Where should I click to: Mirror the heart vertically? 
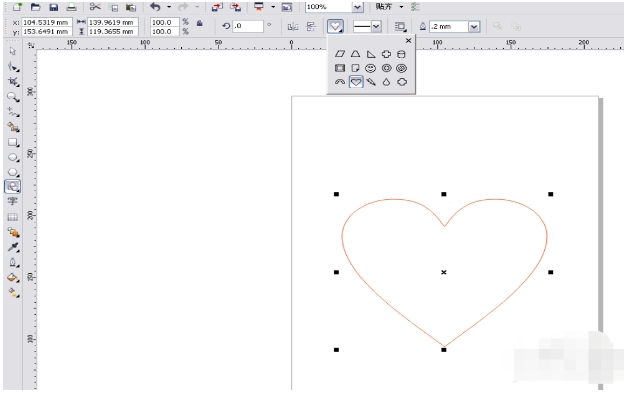[311, 27]
